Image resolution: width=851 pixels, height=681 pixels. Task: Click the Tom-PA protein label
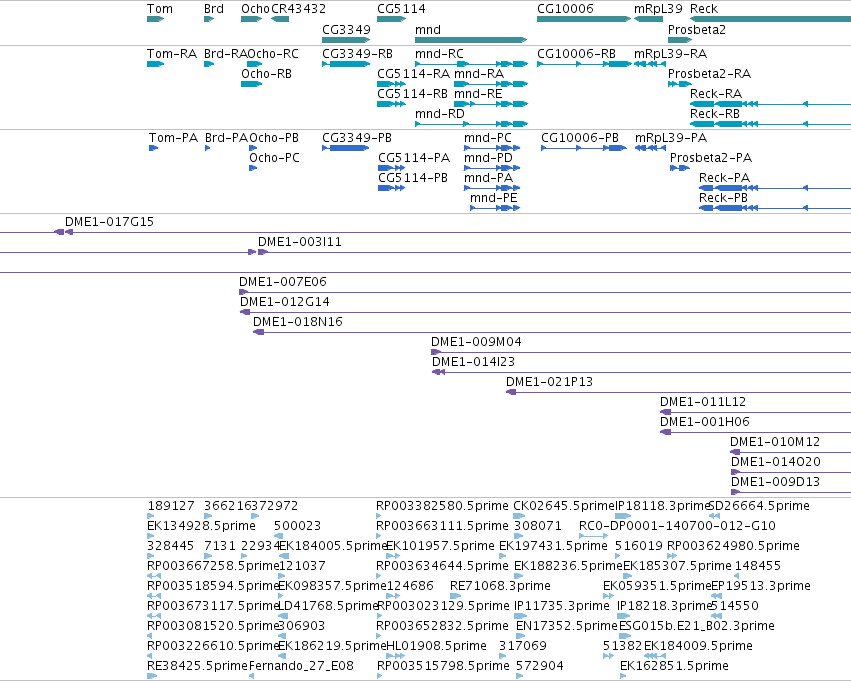pos(173,138)
